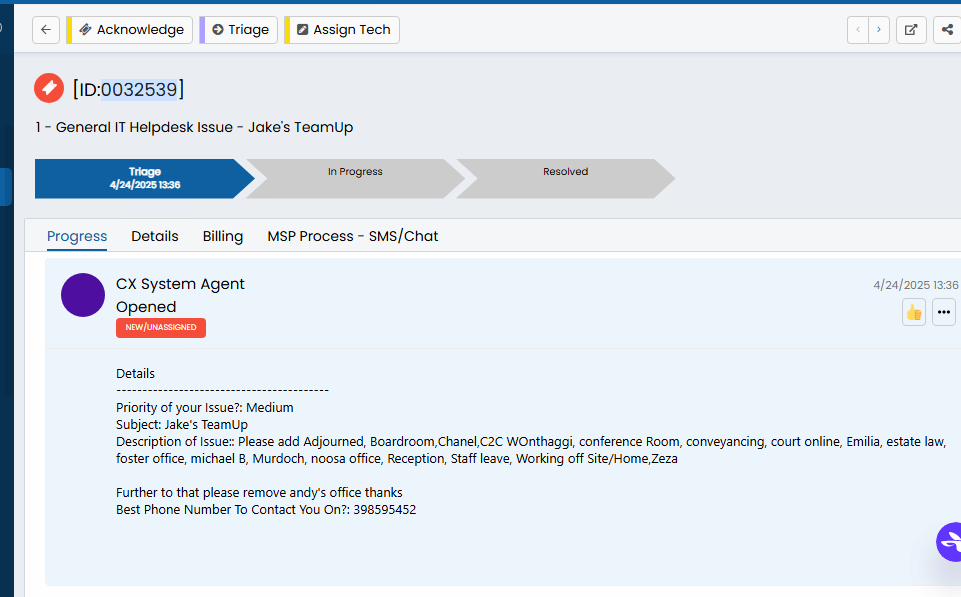Click the red ticket icon
This screenshot has height=597, width=961.
(49, 88)
